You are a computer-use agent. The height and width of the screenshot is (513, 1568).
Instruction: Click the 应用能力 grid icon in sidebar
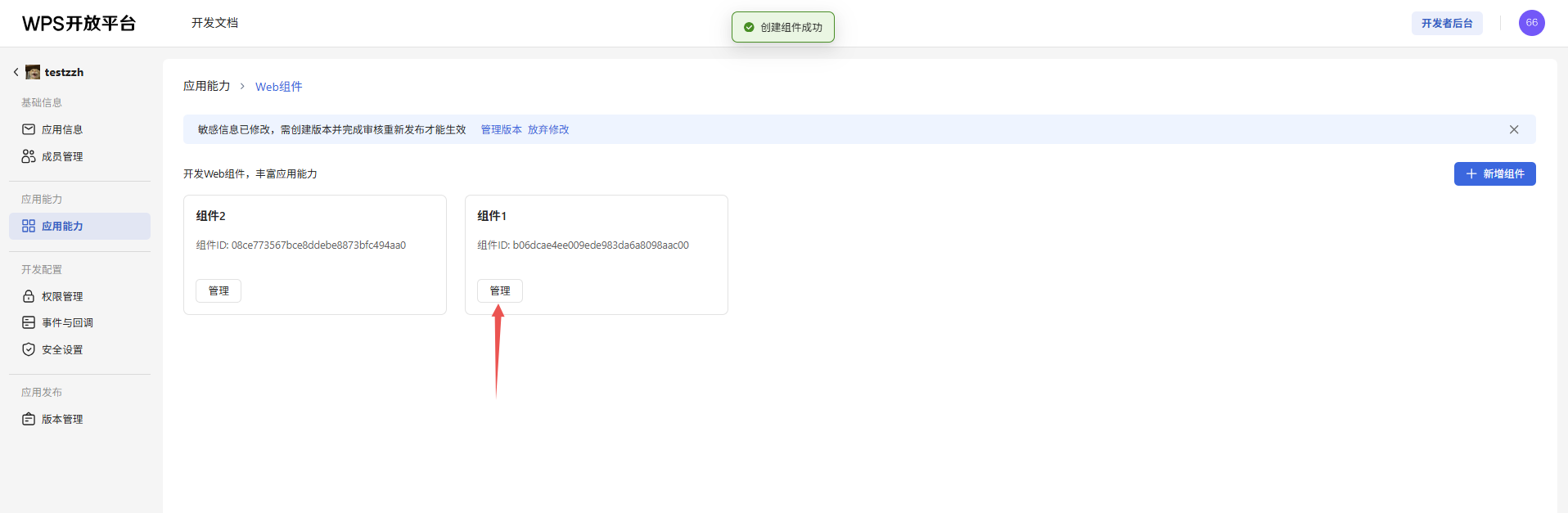29,226
